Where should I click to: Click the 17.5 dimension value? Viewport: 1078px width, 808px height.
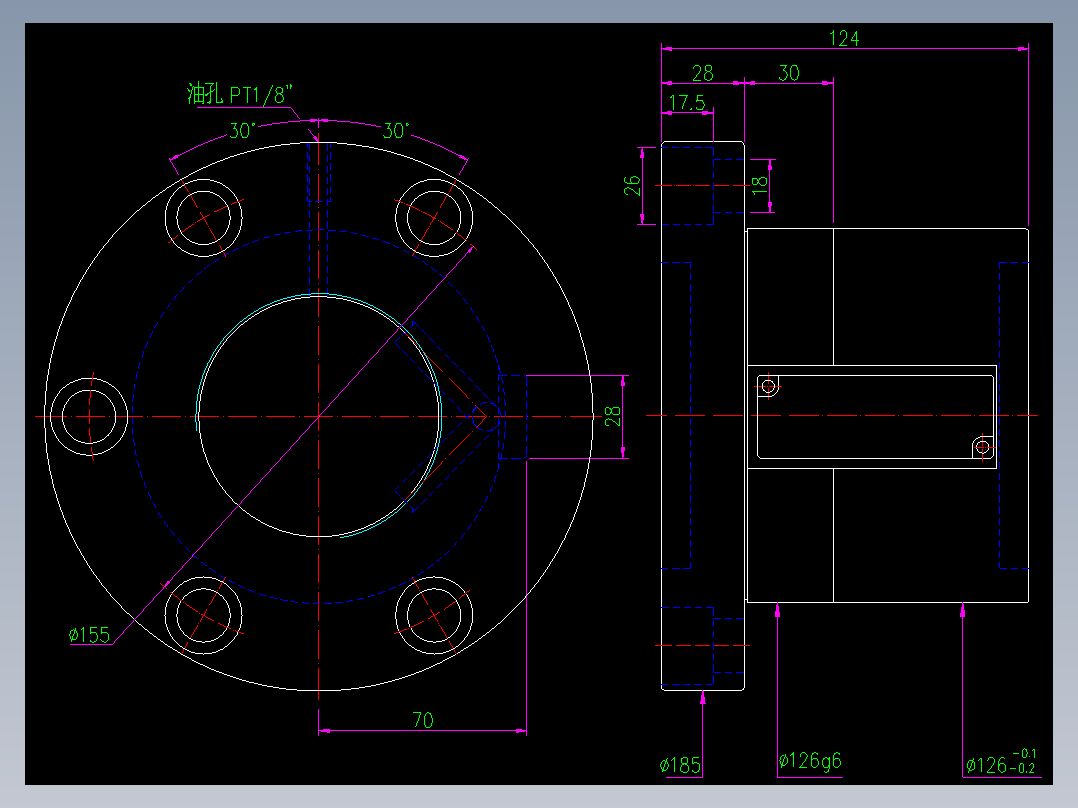pos(687,103)
